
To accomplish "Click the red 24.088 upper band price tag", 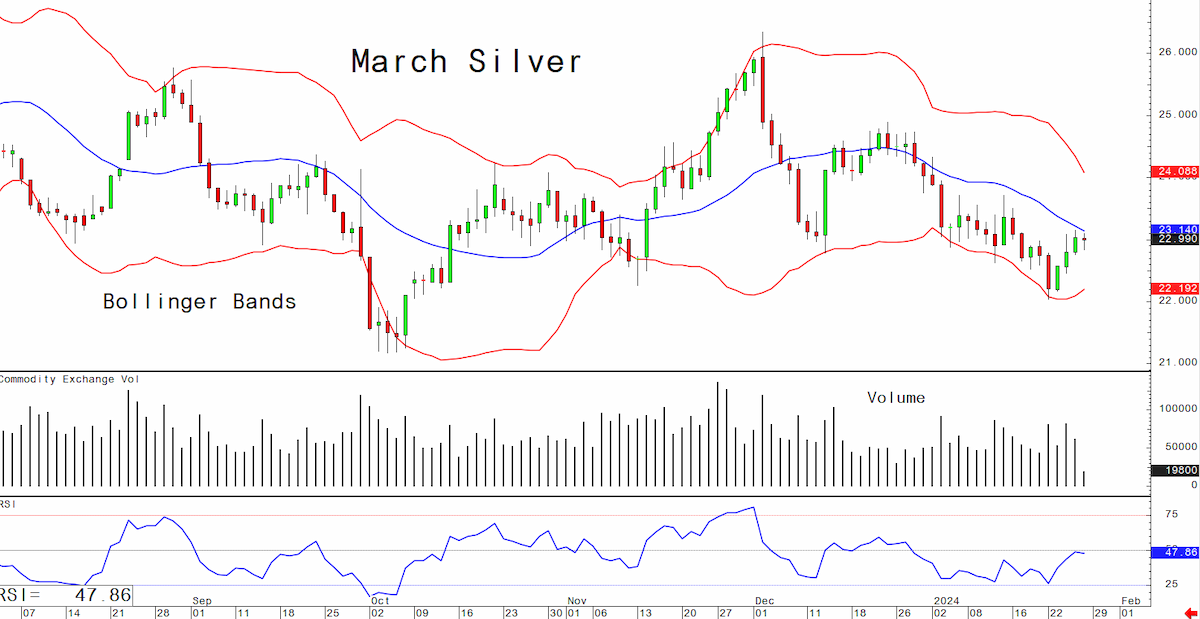I will point(1175,171).
